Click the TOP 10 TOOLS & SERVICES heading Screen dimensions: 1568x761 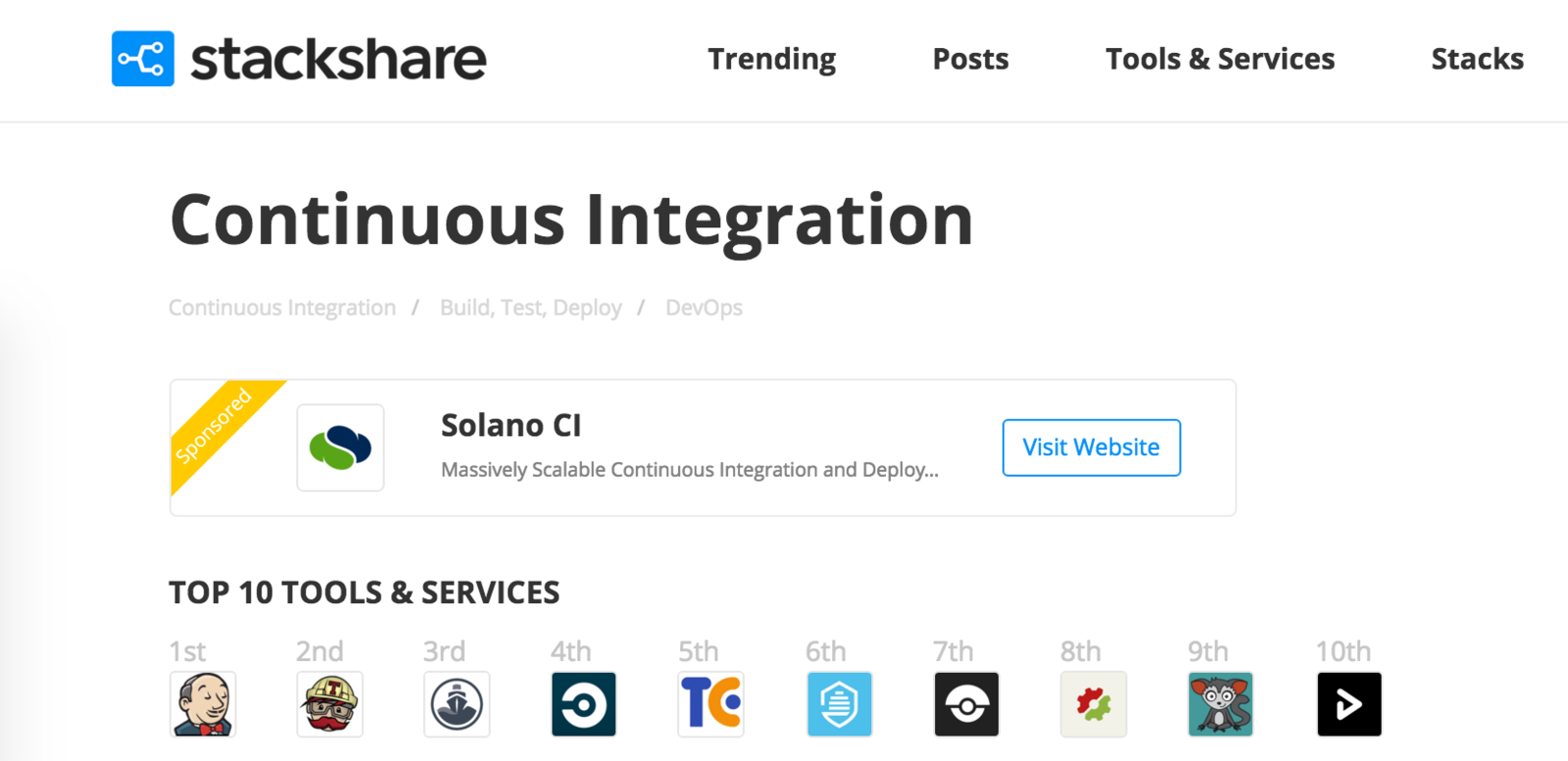coord(365,593)
